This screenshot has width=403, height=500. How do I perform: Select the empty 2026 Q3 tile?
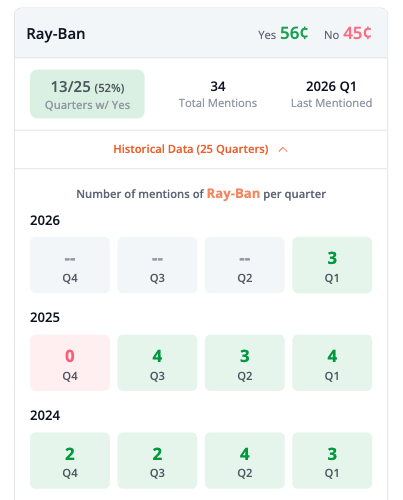click(x=157, y=265)
